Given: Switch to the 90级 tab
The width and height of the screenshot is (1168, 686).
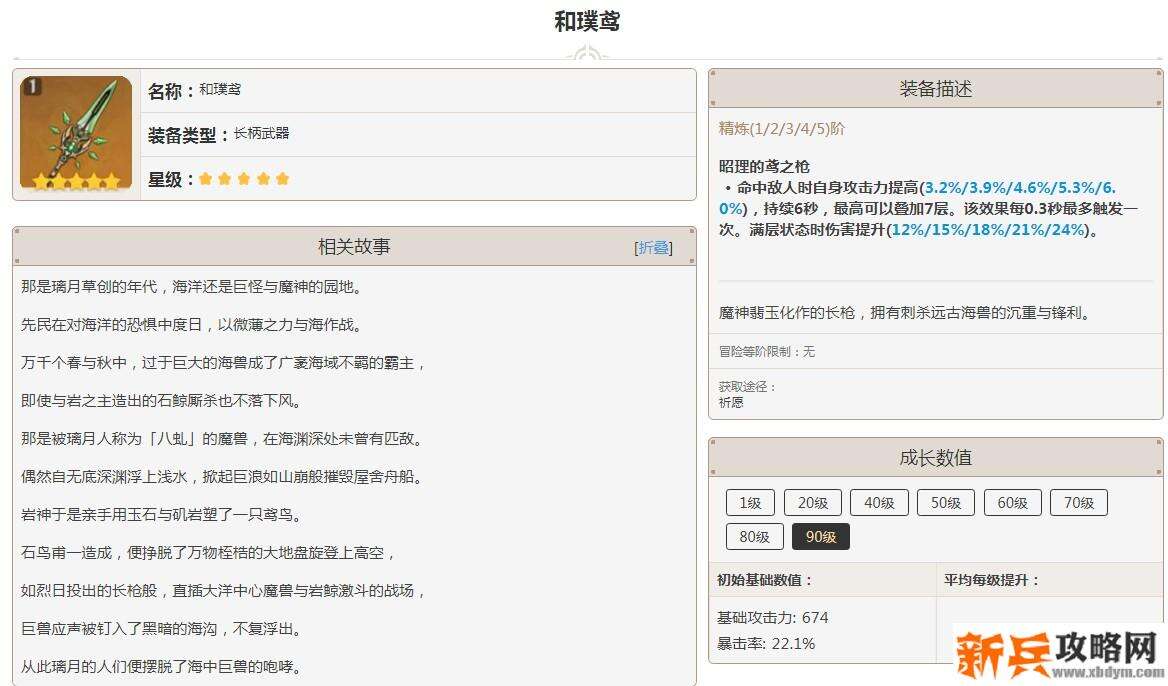Looking at the screenshot, I should [821, 536].
